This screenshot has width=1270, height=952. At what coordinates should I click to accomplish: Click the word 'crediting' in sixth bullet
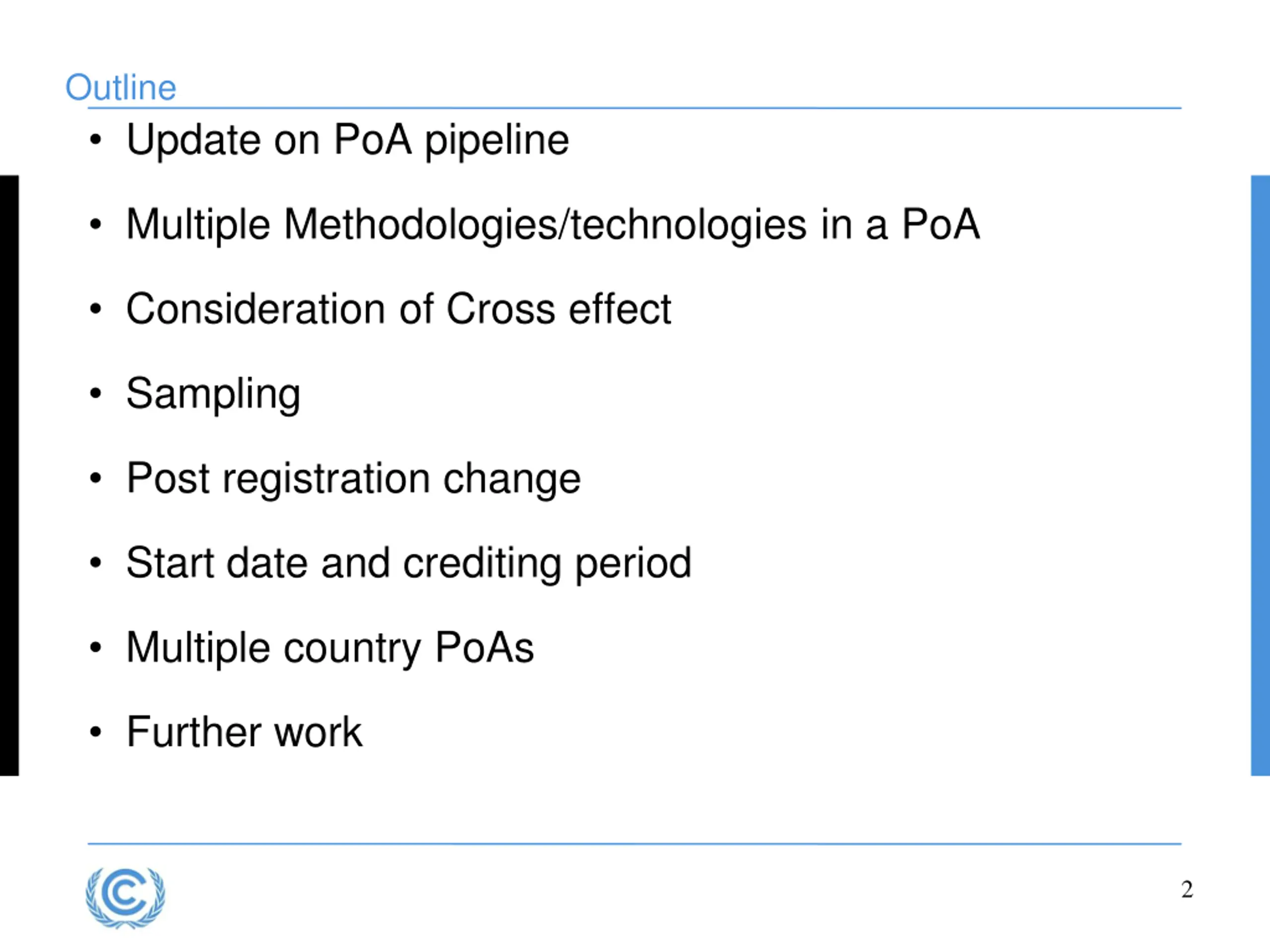[482, 563]
